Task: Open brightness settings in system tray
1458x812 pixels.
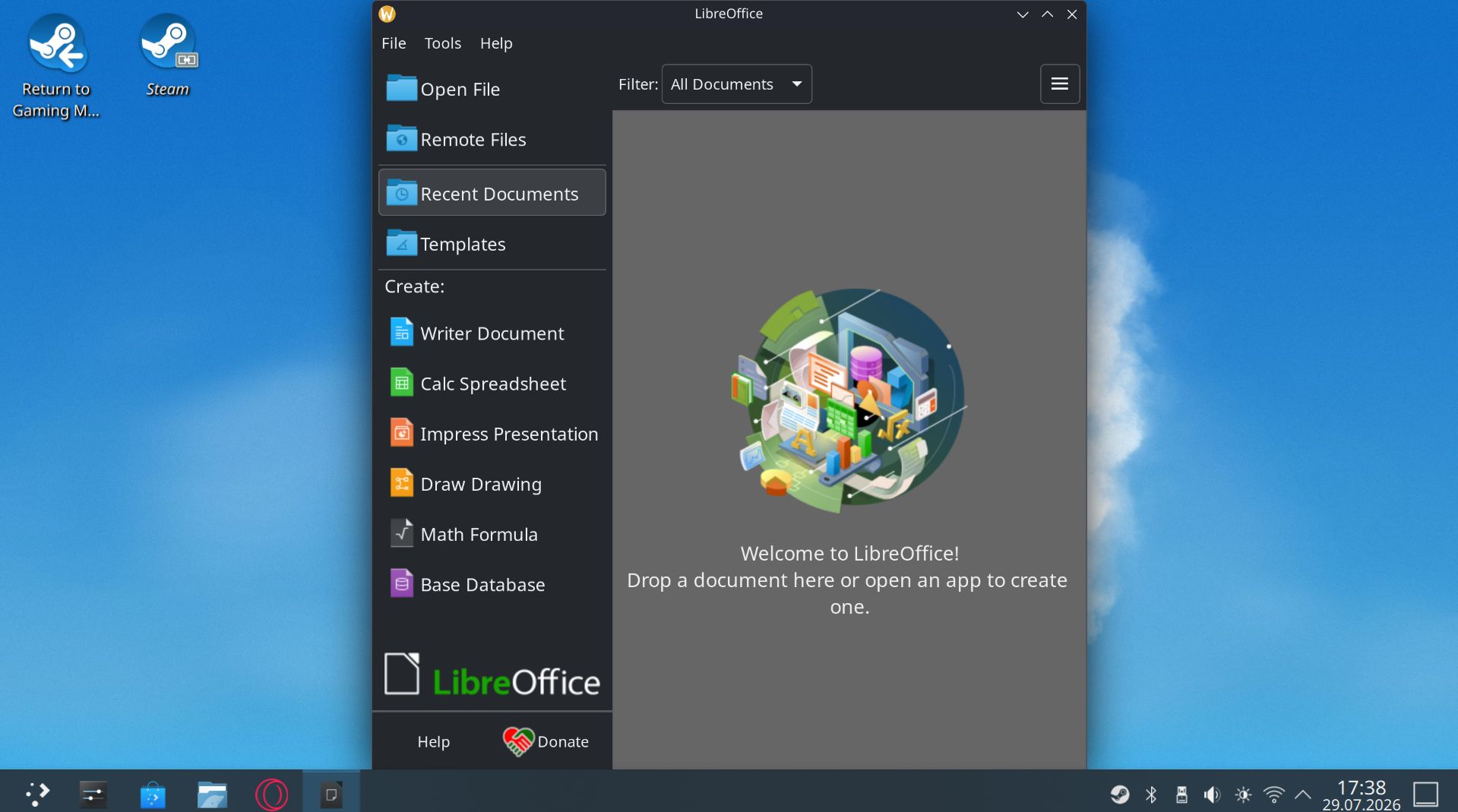Action: coord(1243,795)
